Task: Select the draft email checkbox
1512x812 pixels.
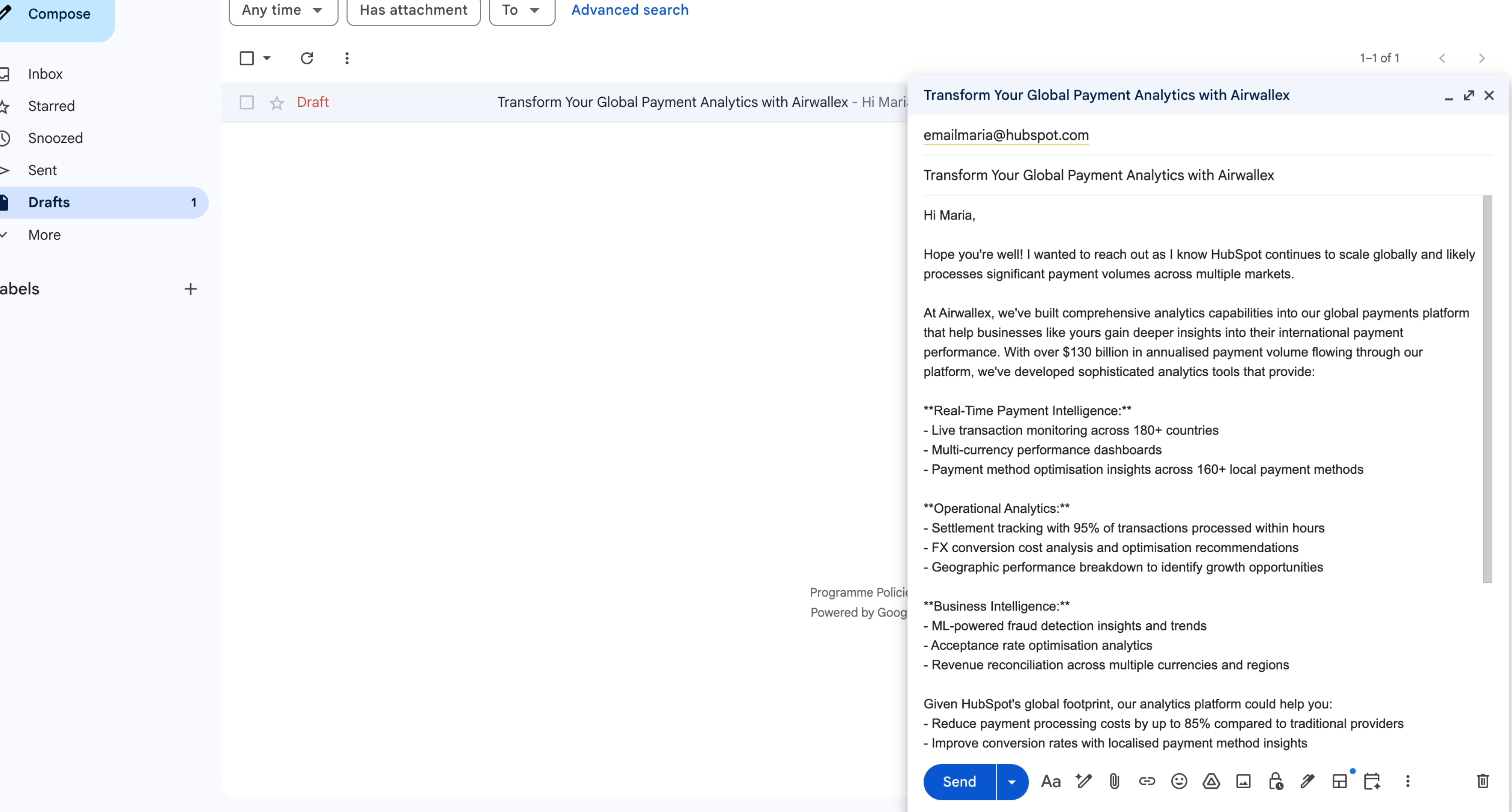Action: [247, 102]
